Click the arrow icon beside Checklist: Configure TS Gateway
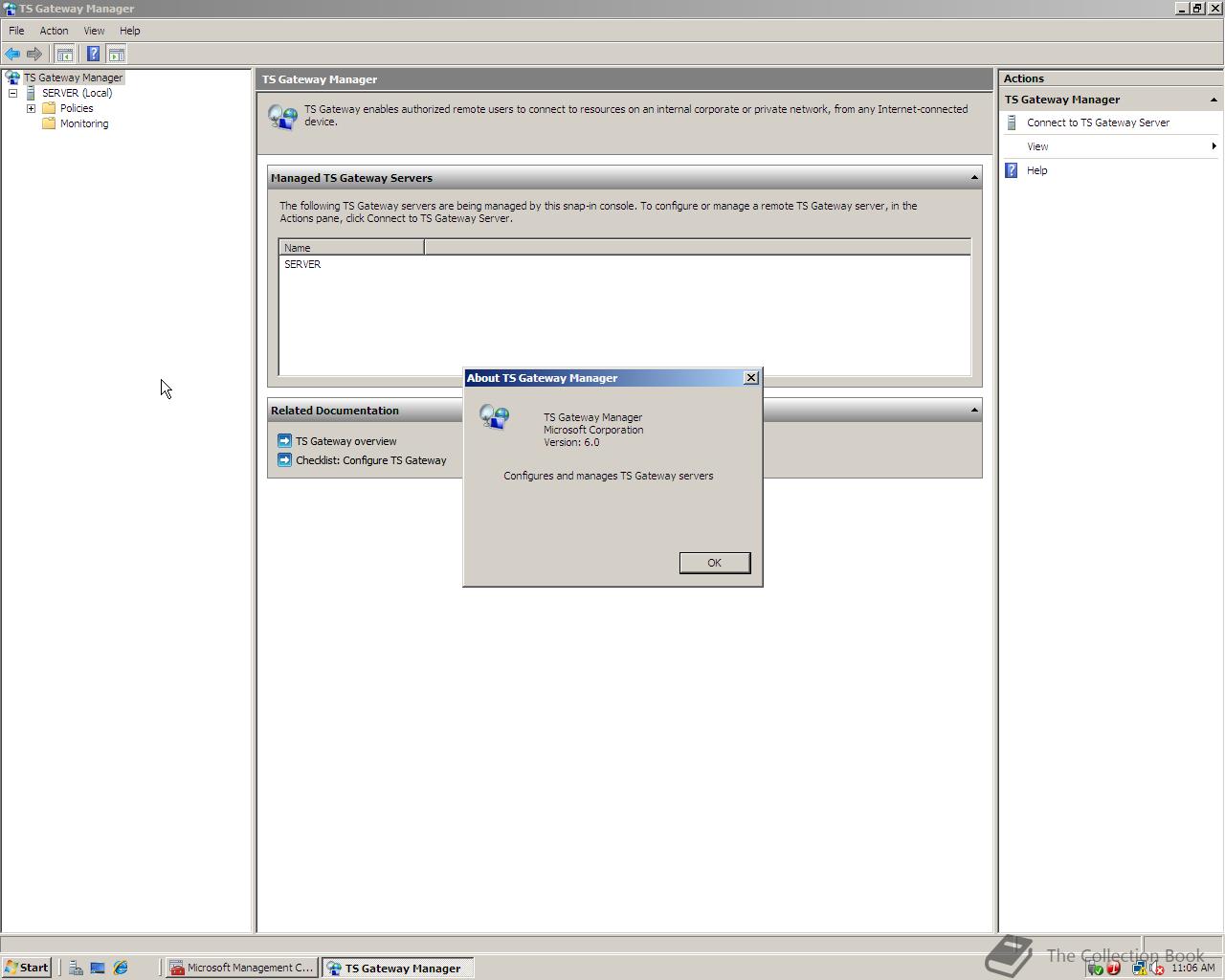The image size is (1225, 980). tap(284, 460)
